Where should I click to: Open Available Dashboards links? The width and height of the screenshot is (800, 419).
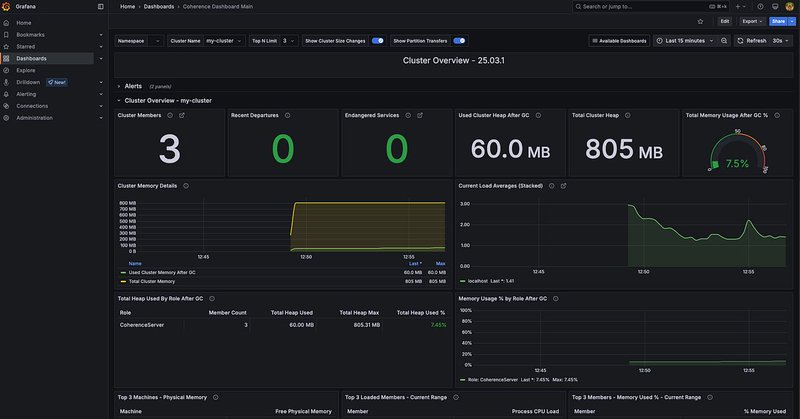619,41
